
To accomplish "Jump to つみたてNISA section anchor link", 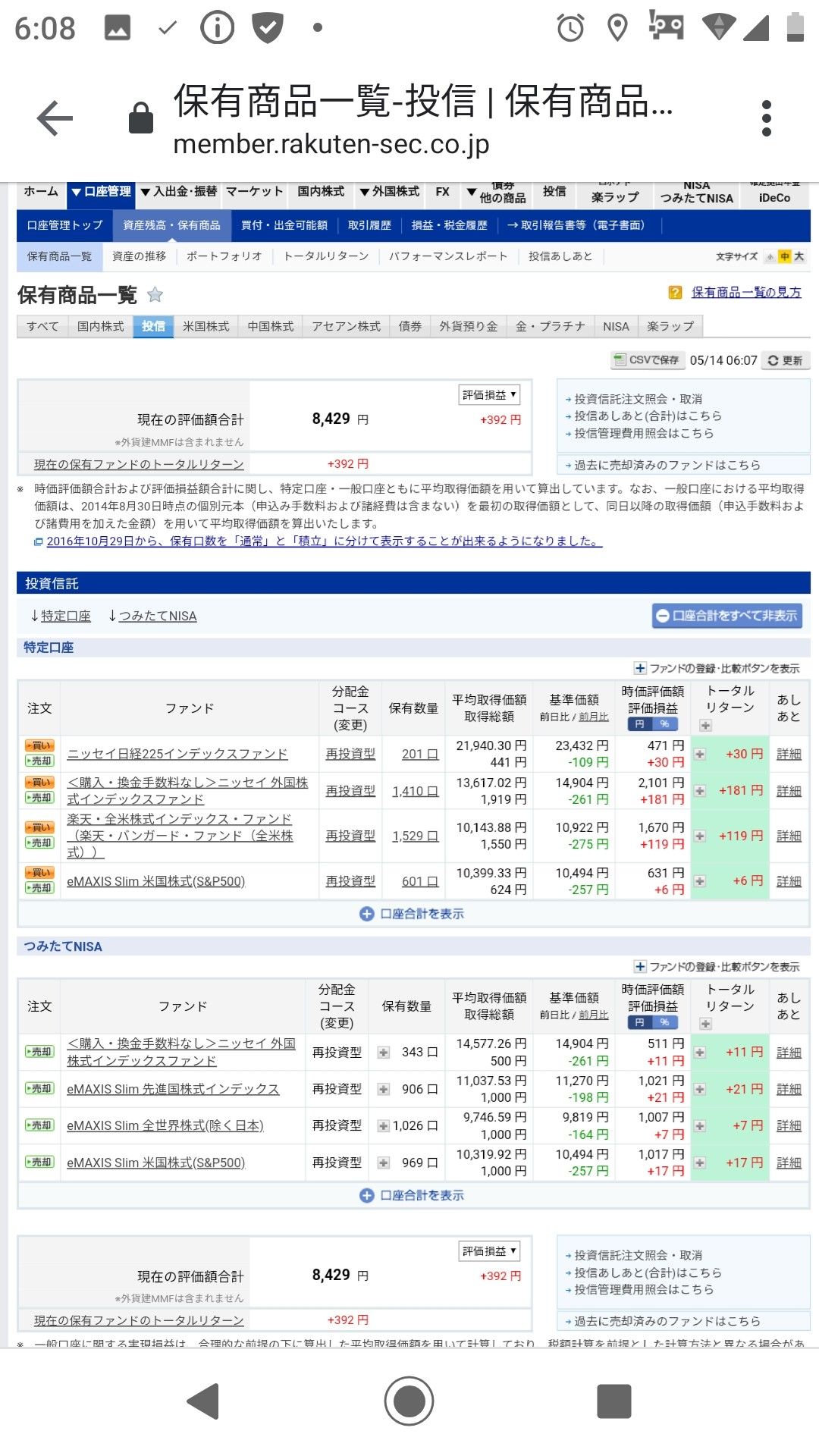I will pos(158,616).
